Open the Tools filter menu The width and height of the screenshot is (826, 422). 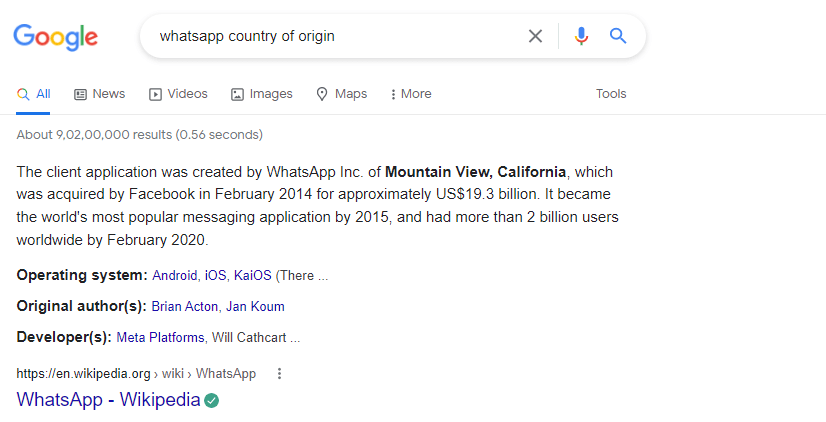(611, 94)
